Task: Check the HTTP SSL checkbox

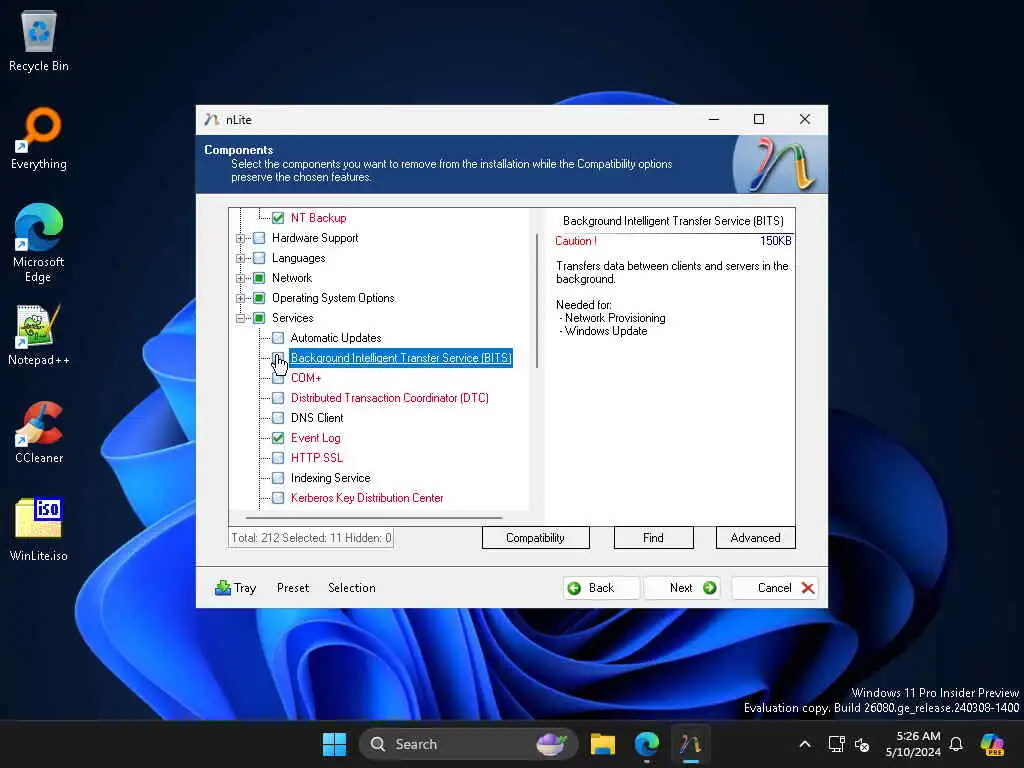Action: click(x=278, y=458)
